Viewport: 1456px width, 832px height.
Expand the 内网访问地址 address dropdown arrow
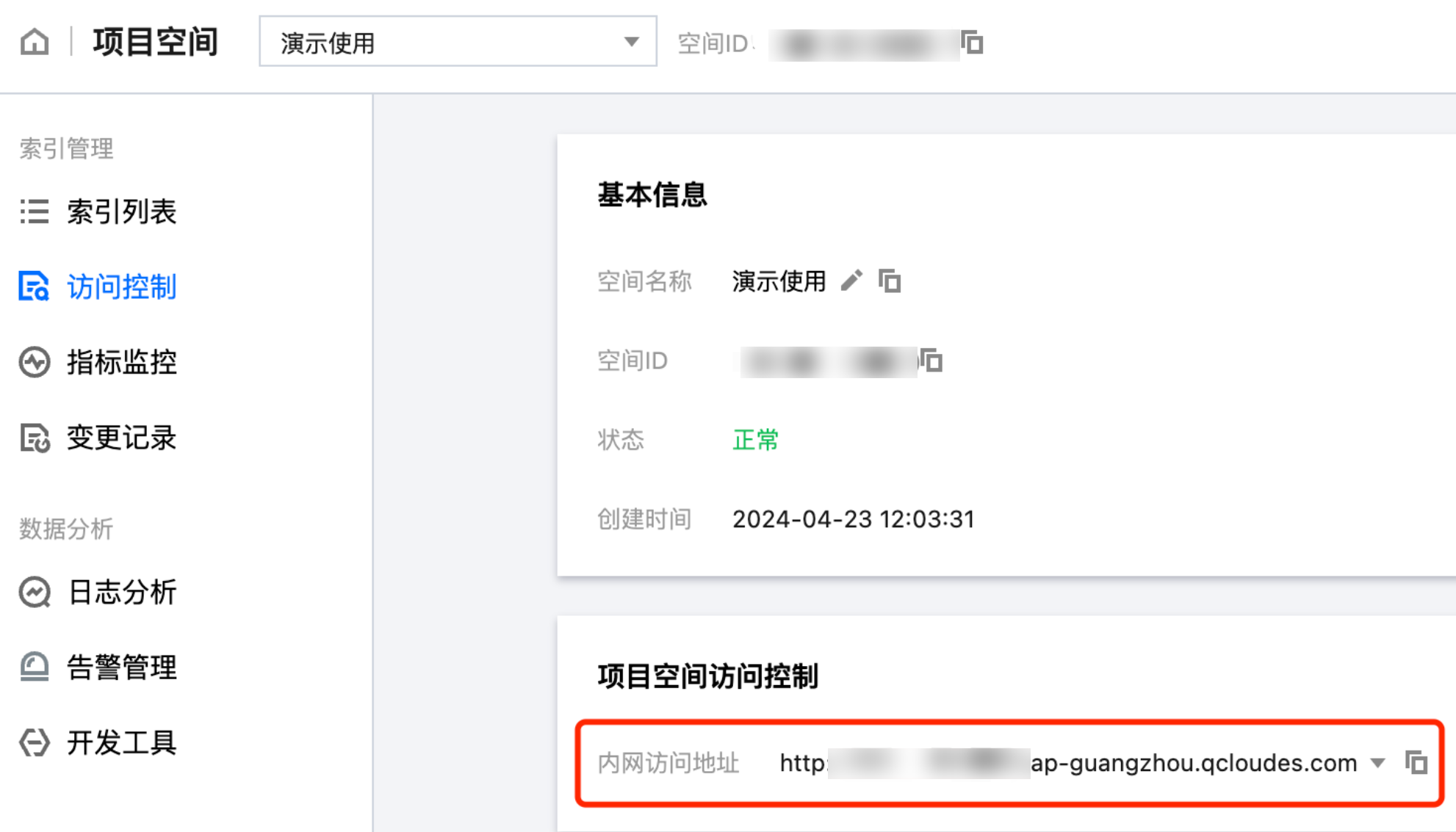click(x=1378, y=763)
